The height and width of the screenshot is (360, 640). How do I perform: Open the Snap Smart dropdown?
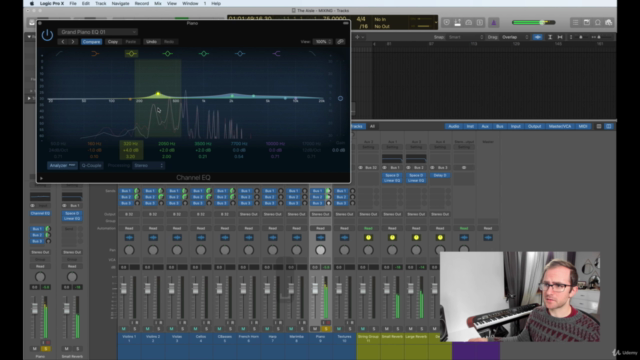click(x=464, y=37)
